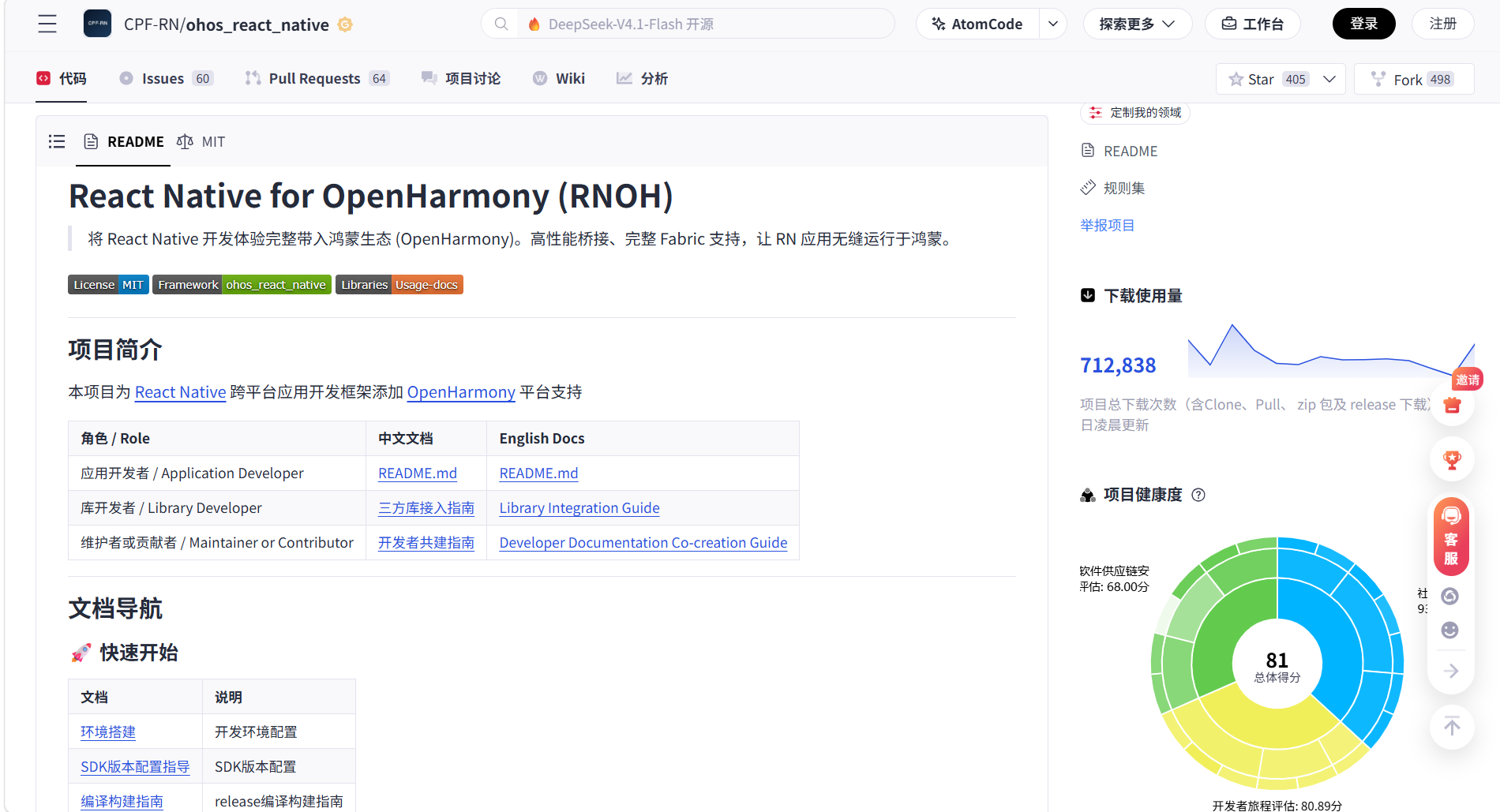Click the right arrow floating icon

(x=1451, y=671)
